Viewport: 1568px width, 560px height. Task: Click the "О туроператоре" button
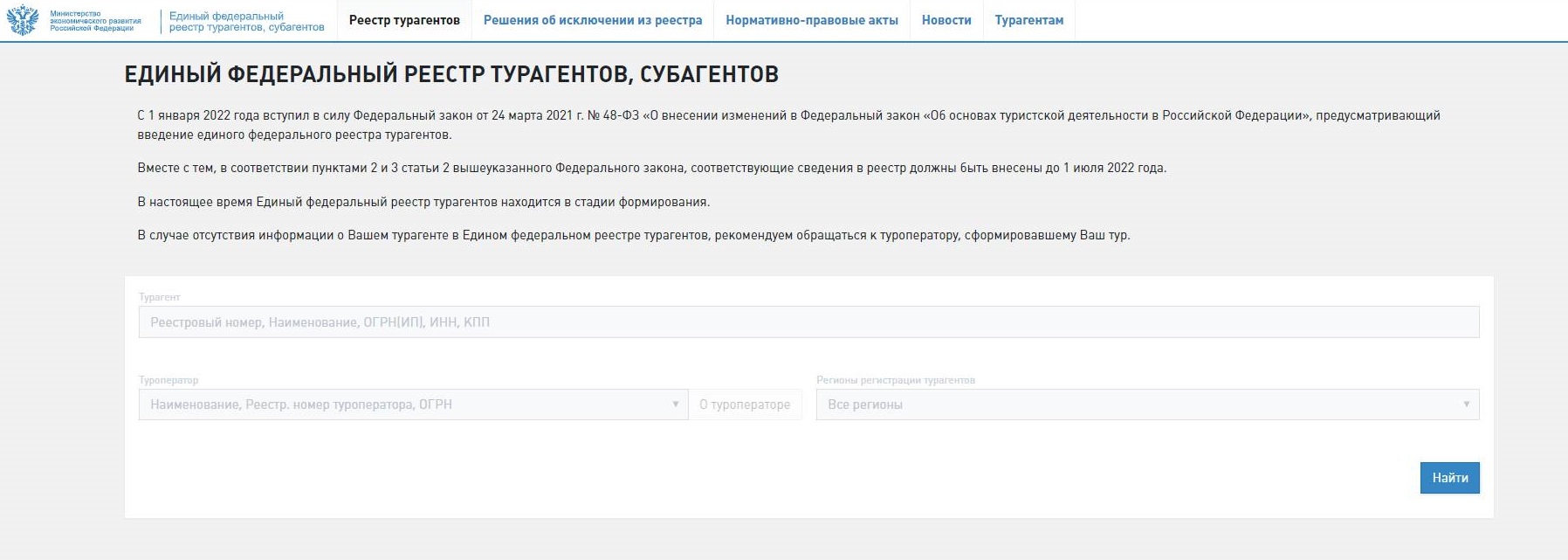click(x=745, y=404)
